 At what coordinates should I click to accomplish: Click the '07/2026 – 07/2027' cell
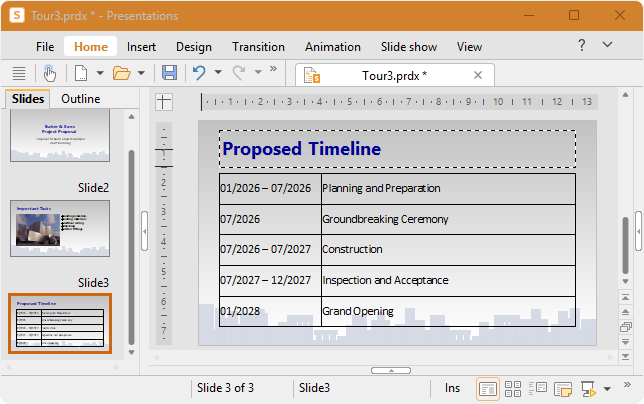pyautogui.click(x=270, y=250)
